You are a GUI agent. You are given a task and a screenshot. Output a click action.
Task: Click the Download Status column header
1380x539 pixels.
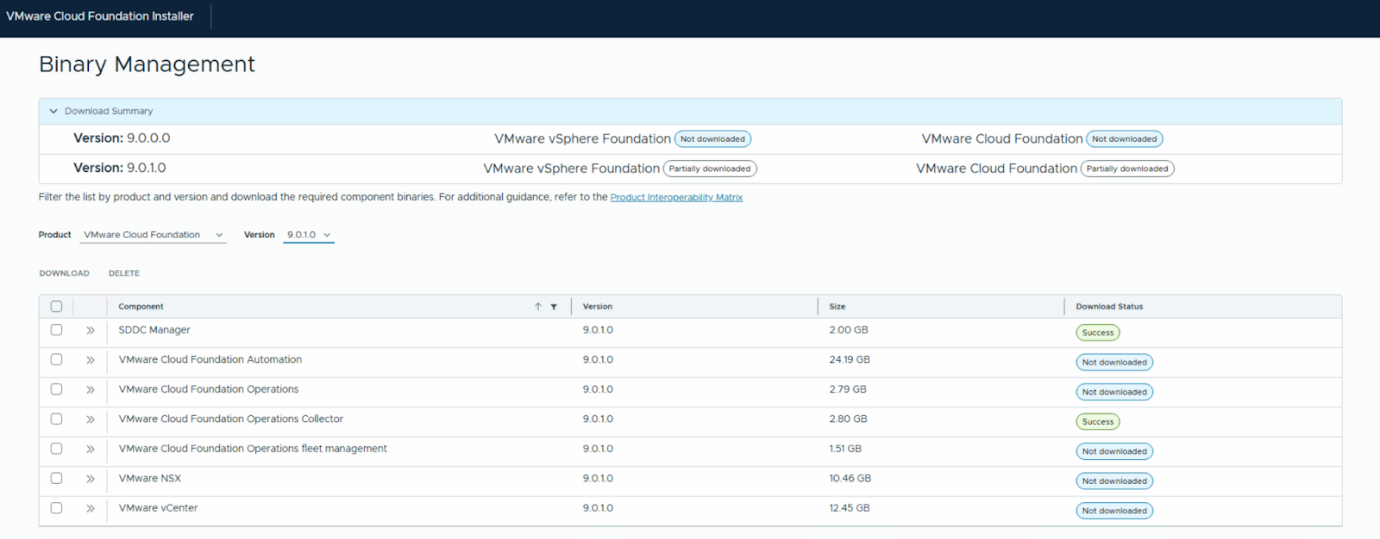pos(1109,307)
